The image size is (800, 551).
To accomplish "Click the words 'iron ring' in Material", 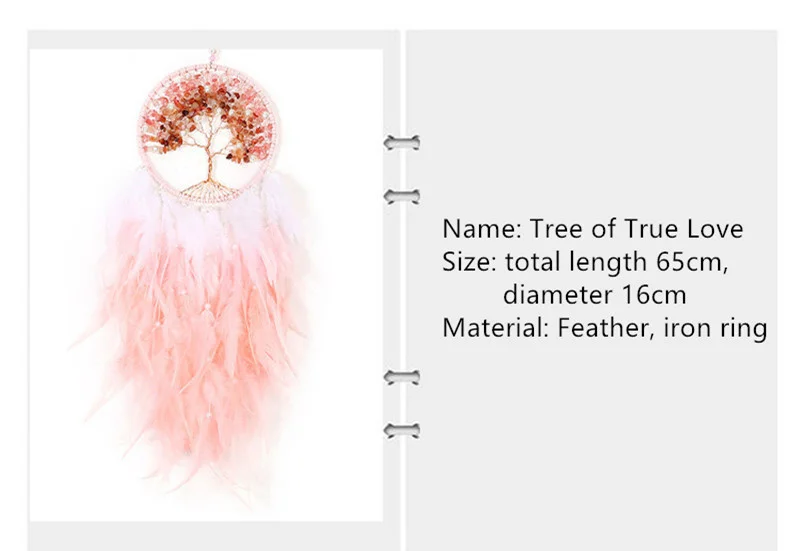I will click(715, 328).
